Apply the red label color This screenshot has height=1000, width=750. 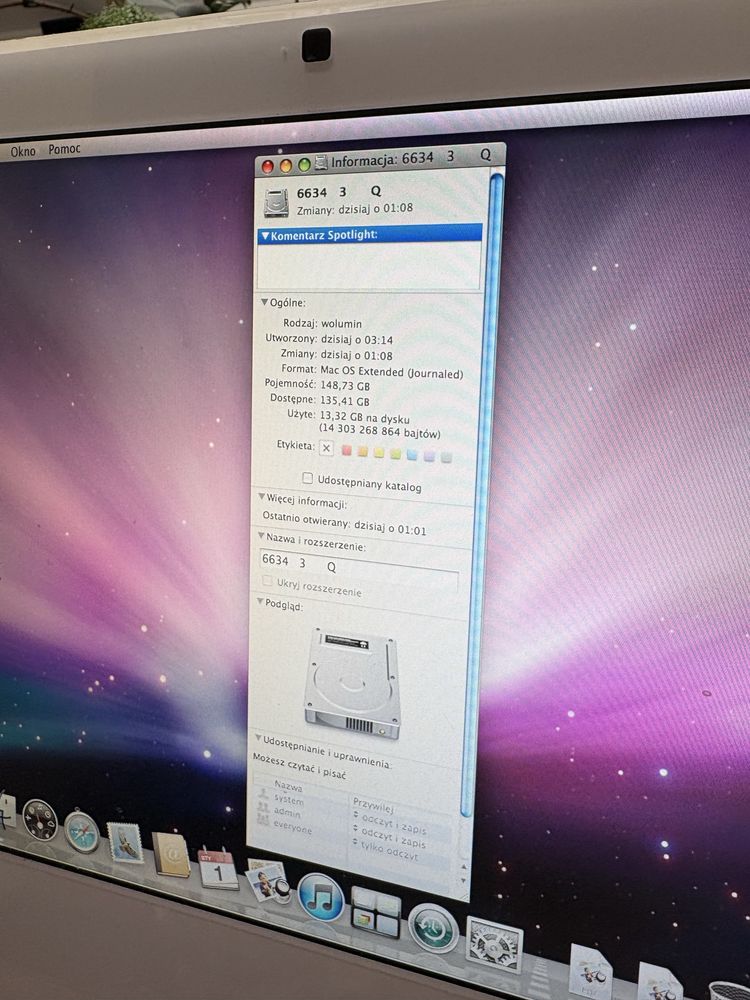(347, 451)
